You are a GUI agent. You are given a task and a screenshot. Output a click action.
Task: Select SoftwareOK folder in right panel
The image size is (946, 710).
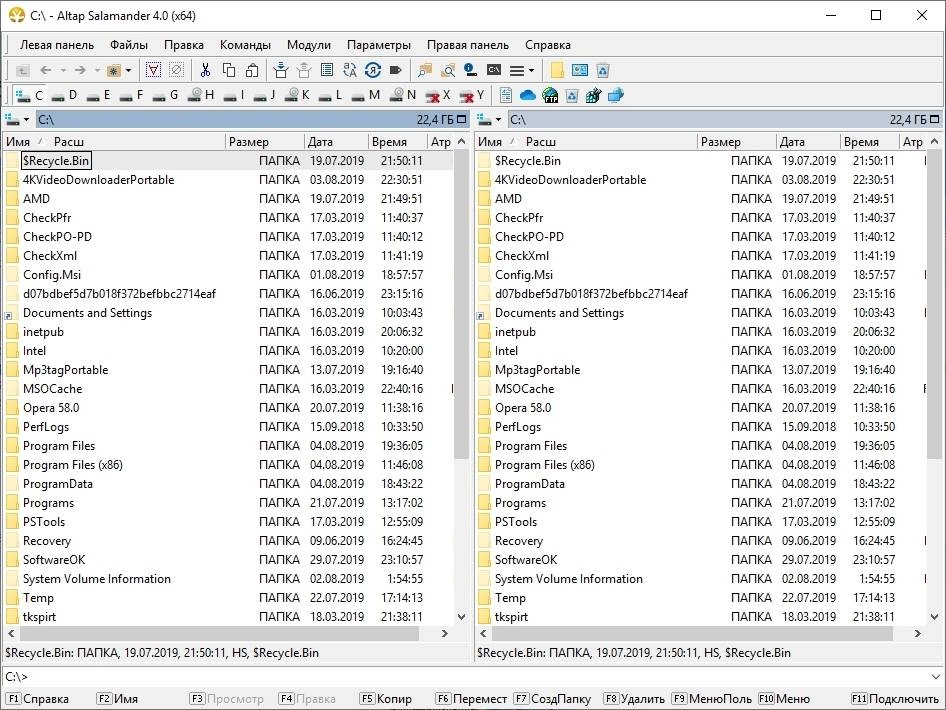525,560
